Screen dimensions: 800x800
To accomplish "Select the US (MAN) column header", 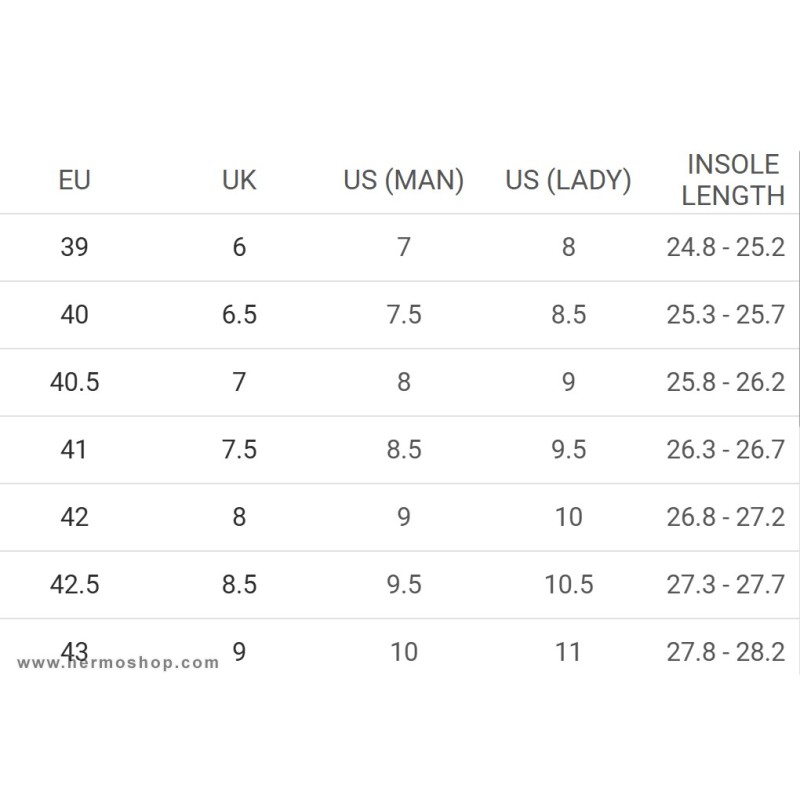I will click(404, 181).
